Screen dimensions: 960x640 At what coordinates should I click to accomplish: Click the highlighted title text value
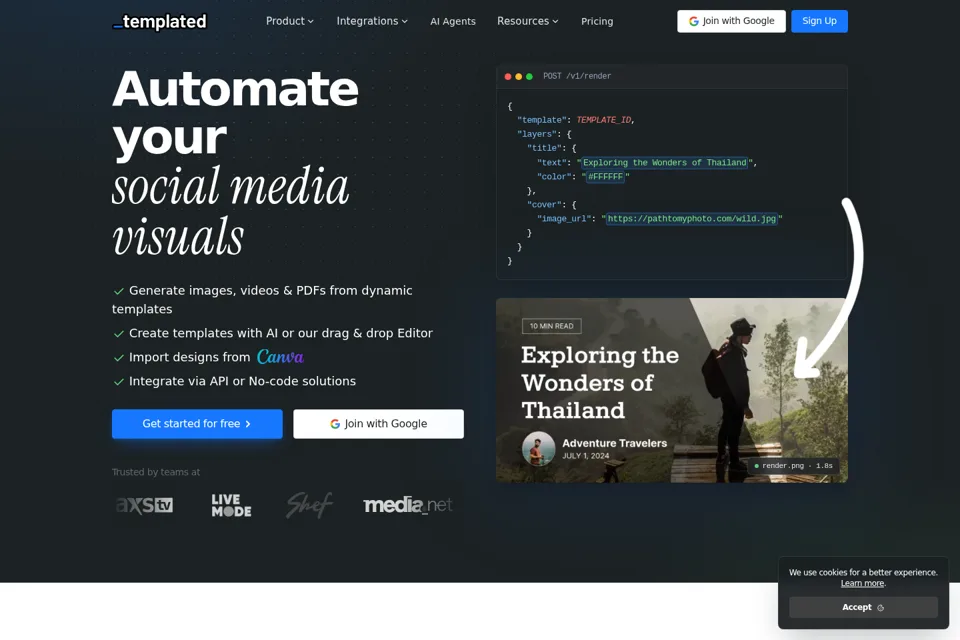[x=664, y=163]
